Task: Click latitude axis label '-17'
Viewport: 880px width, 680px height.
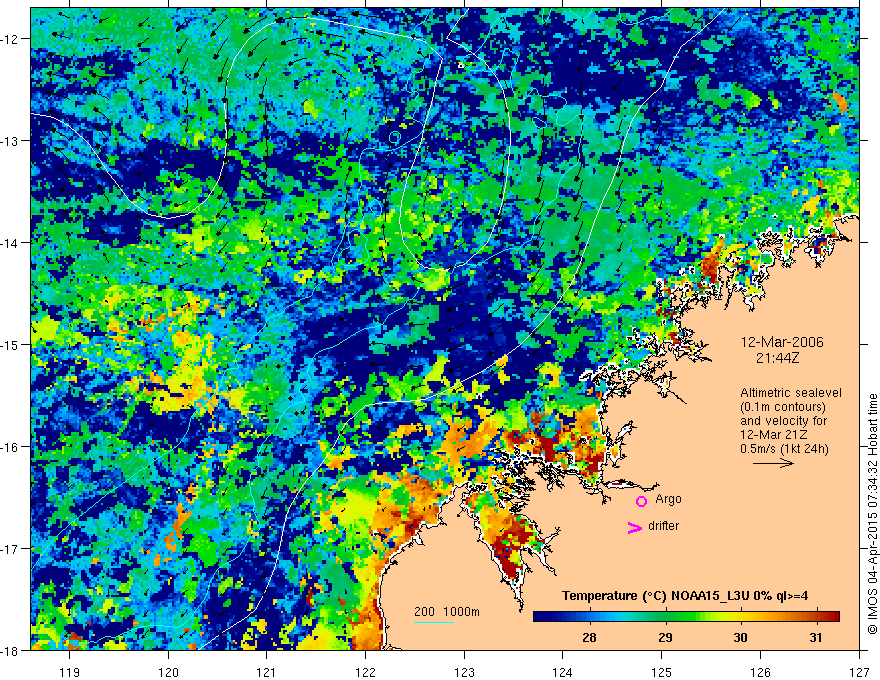Action: coord(10,549)
